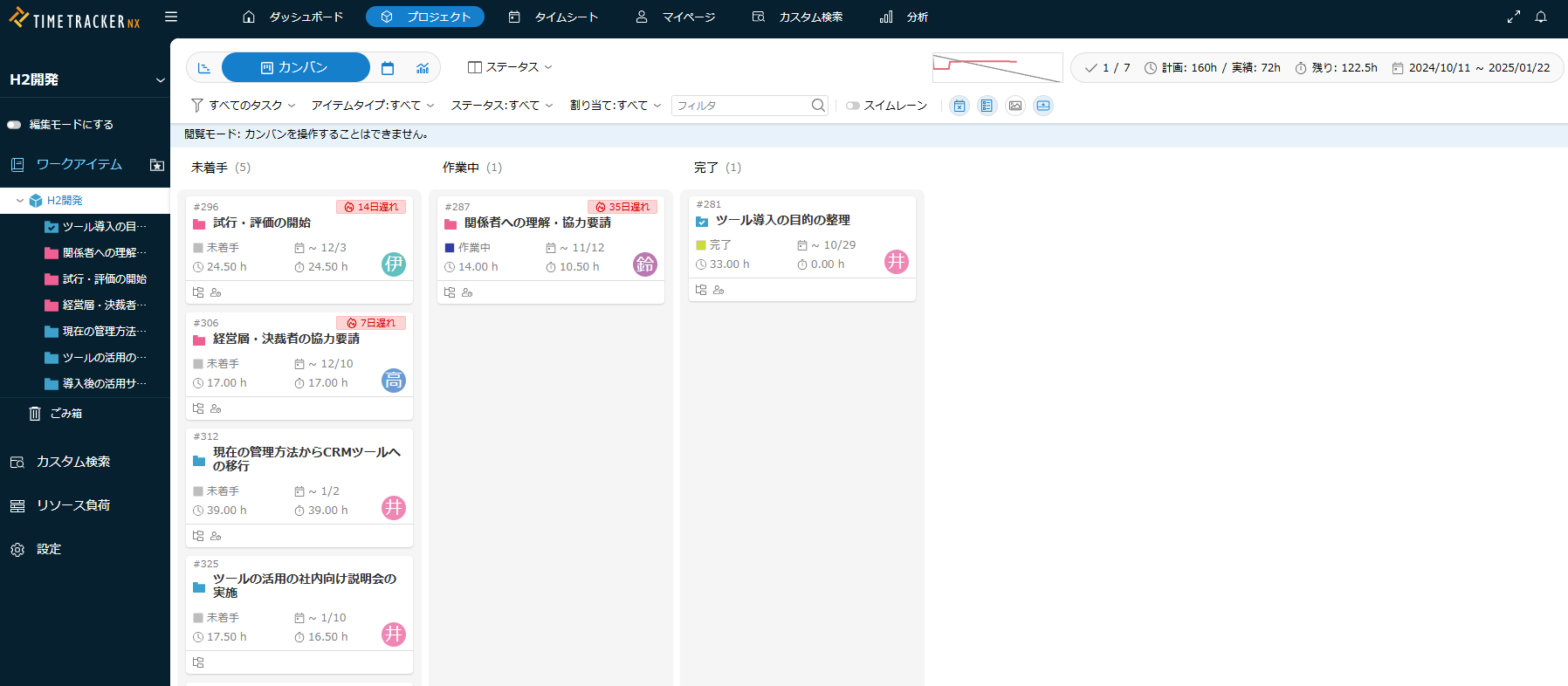Click the hierarchy icon on card #296
The height and width of the screenshot is (686, 1568).
tap(198, 292)
